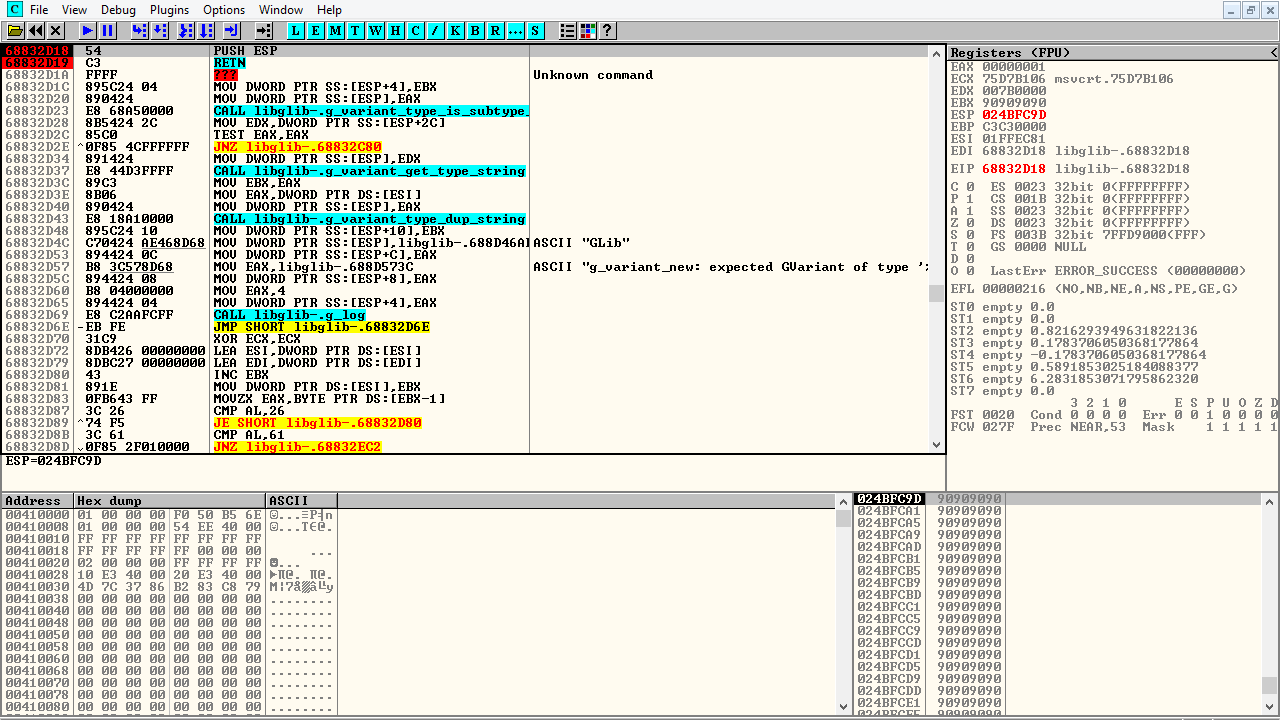Image resolution: width=1280 pixels, height=720 pixels.
Task: Click the disassembly scrollbar thumb
Action: [937, 293]
